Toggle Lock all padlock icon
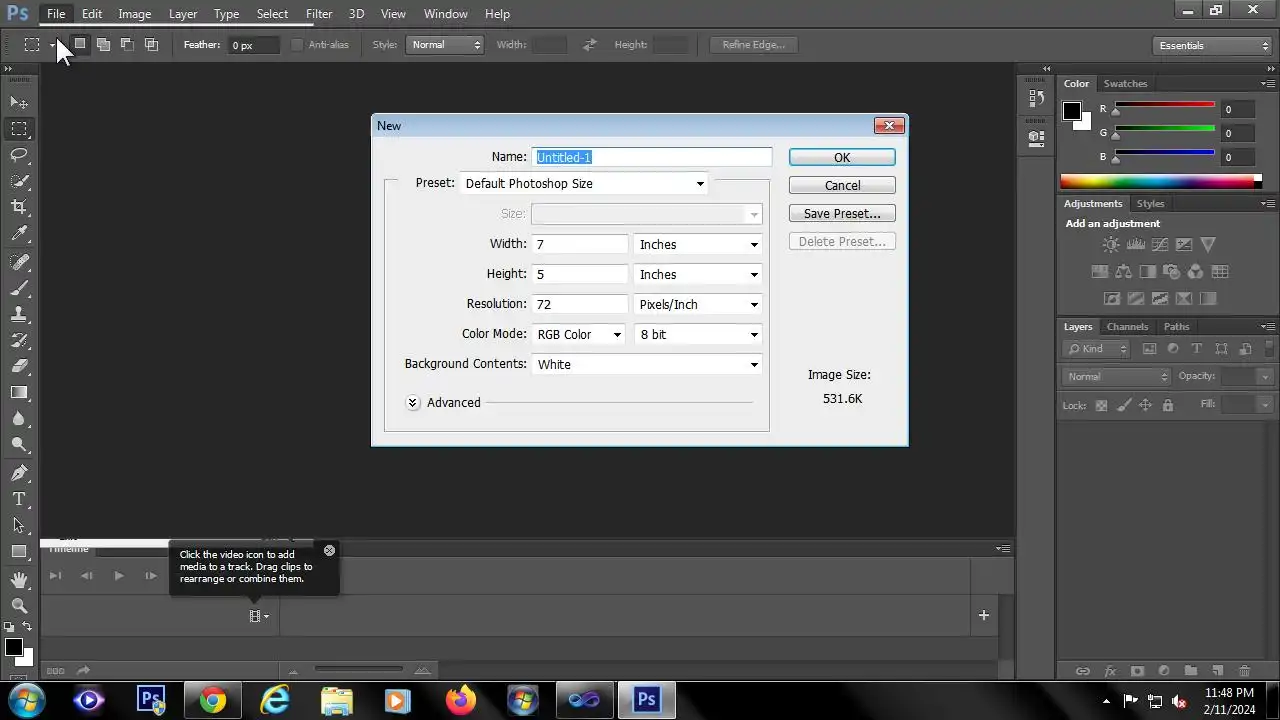This screenshot has width=1280, height=720. [x=1167, y=405]
